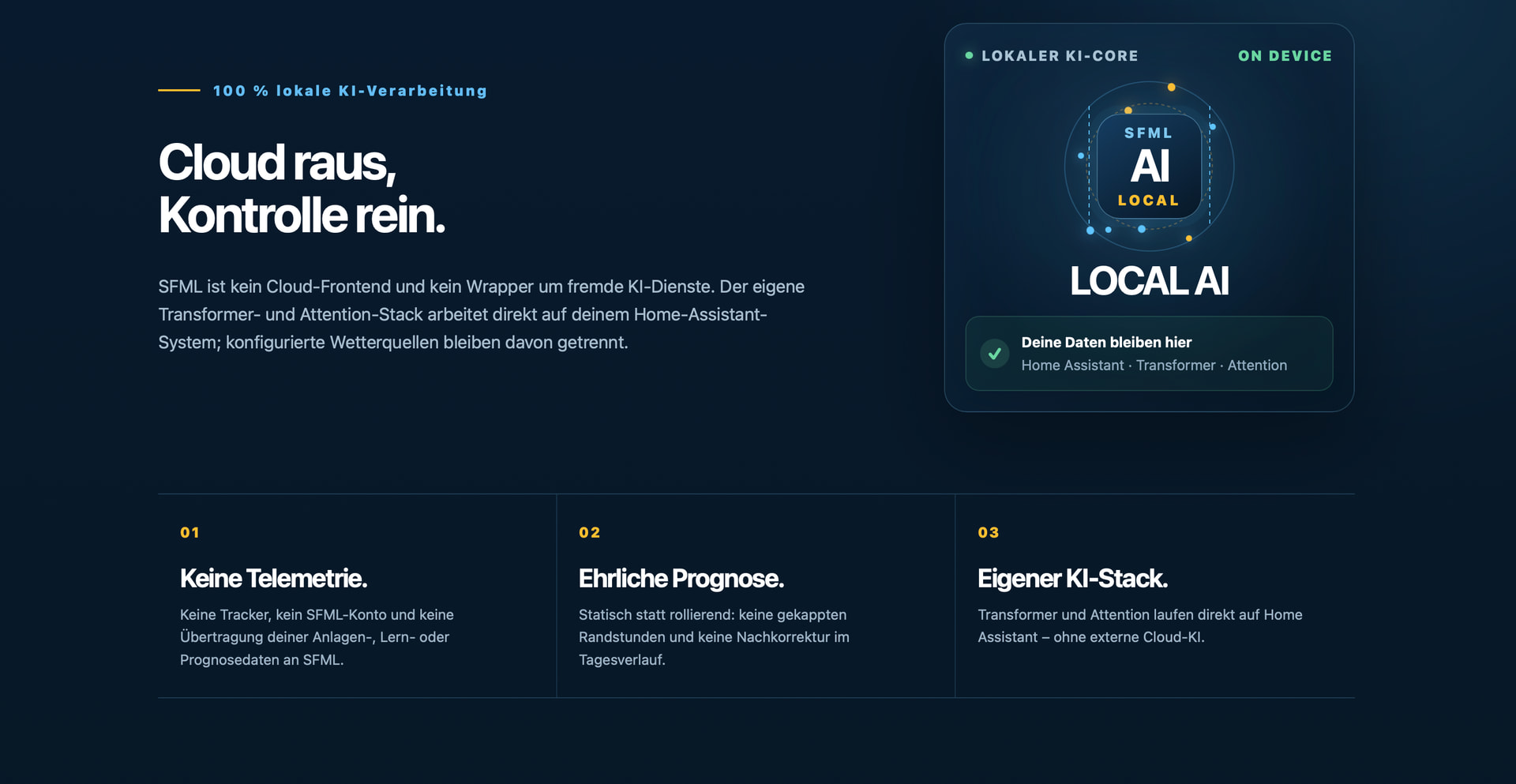Select the "ON DEVICE" badge
This screenshot has width=1516, height=784.
coord(1285,56)
